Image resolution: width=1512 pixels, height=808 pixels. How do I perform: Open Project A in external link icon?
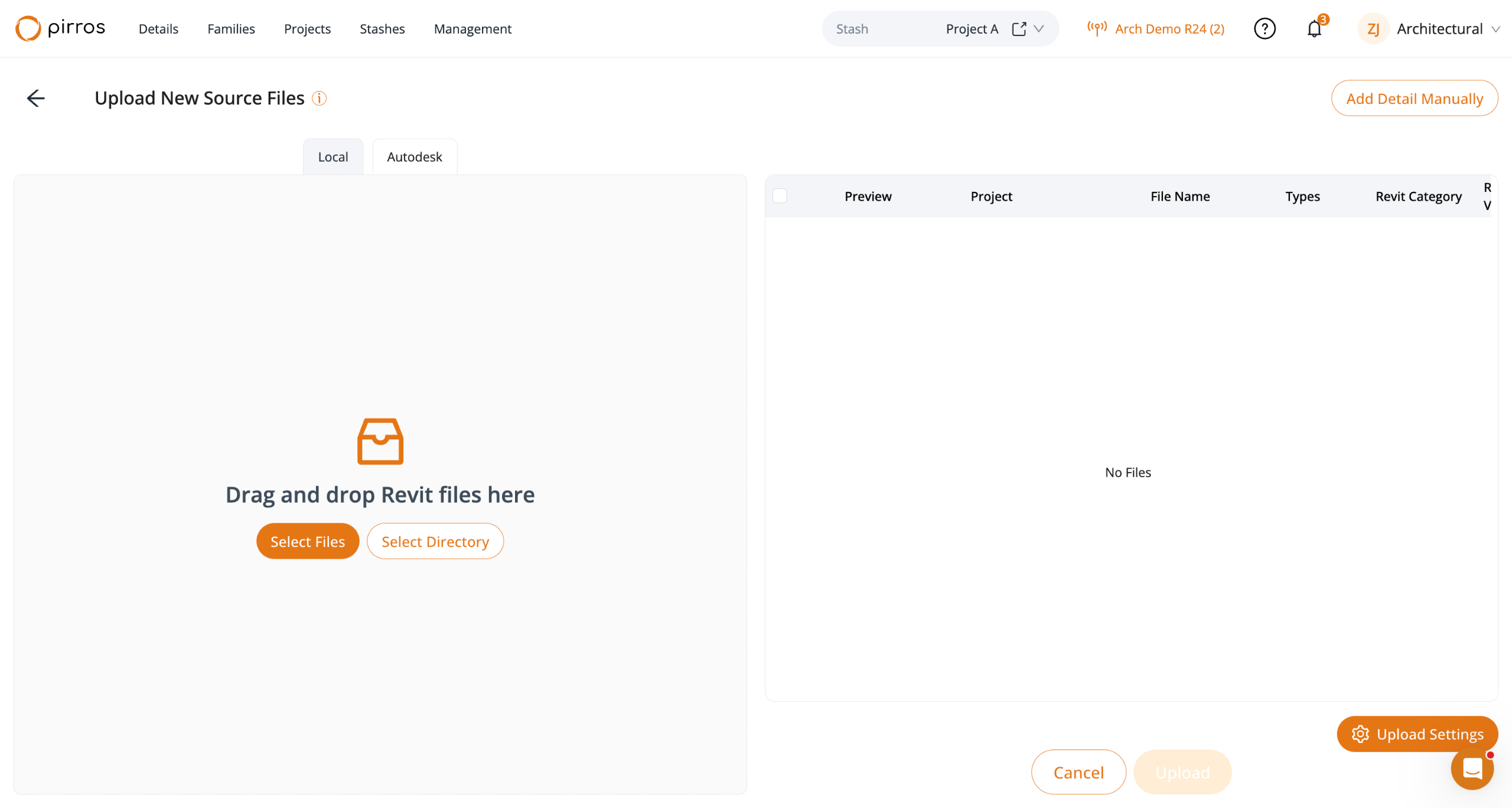coord(1019,29)
